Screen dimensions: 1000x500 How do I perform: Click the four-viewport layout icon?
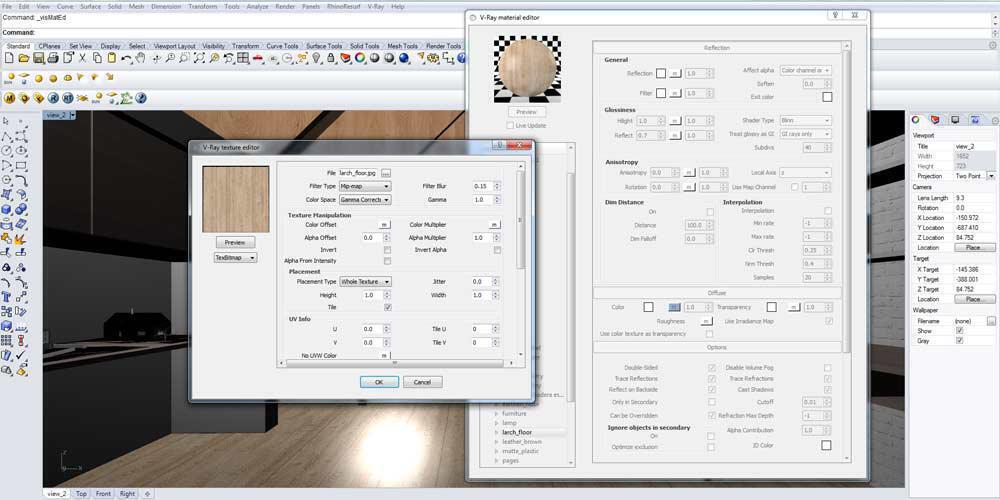(x=243, y=58)
